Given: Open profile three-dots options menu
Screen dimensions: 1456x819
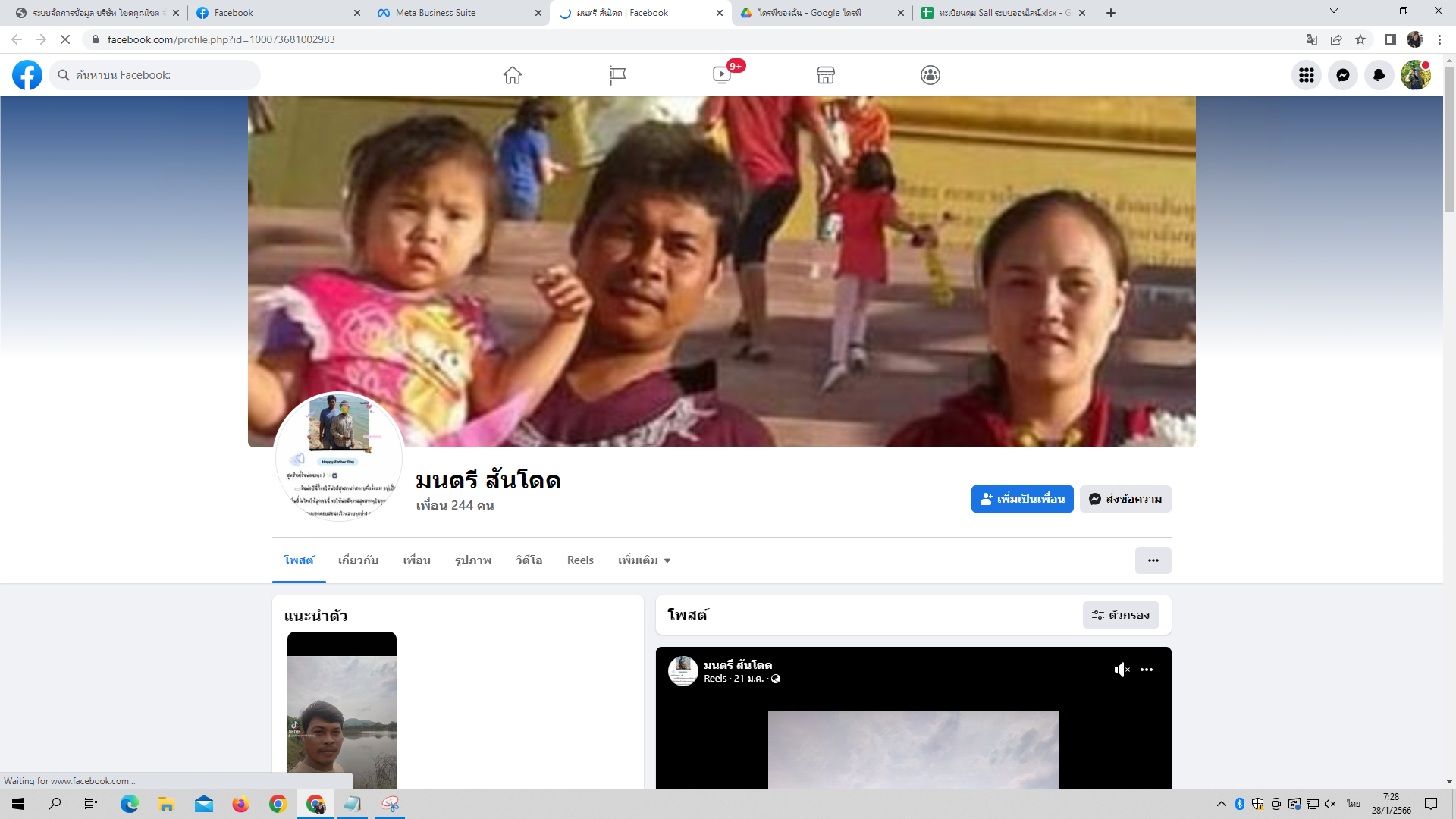Looking at the screenshot, I should (1153, 560).
